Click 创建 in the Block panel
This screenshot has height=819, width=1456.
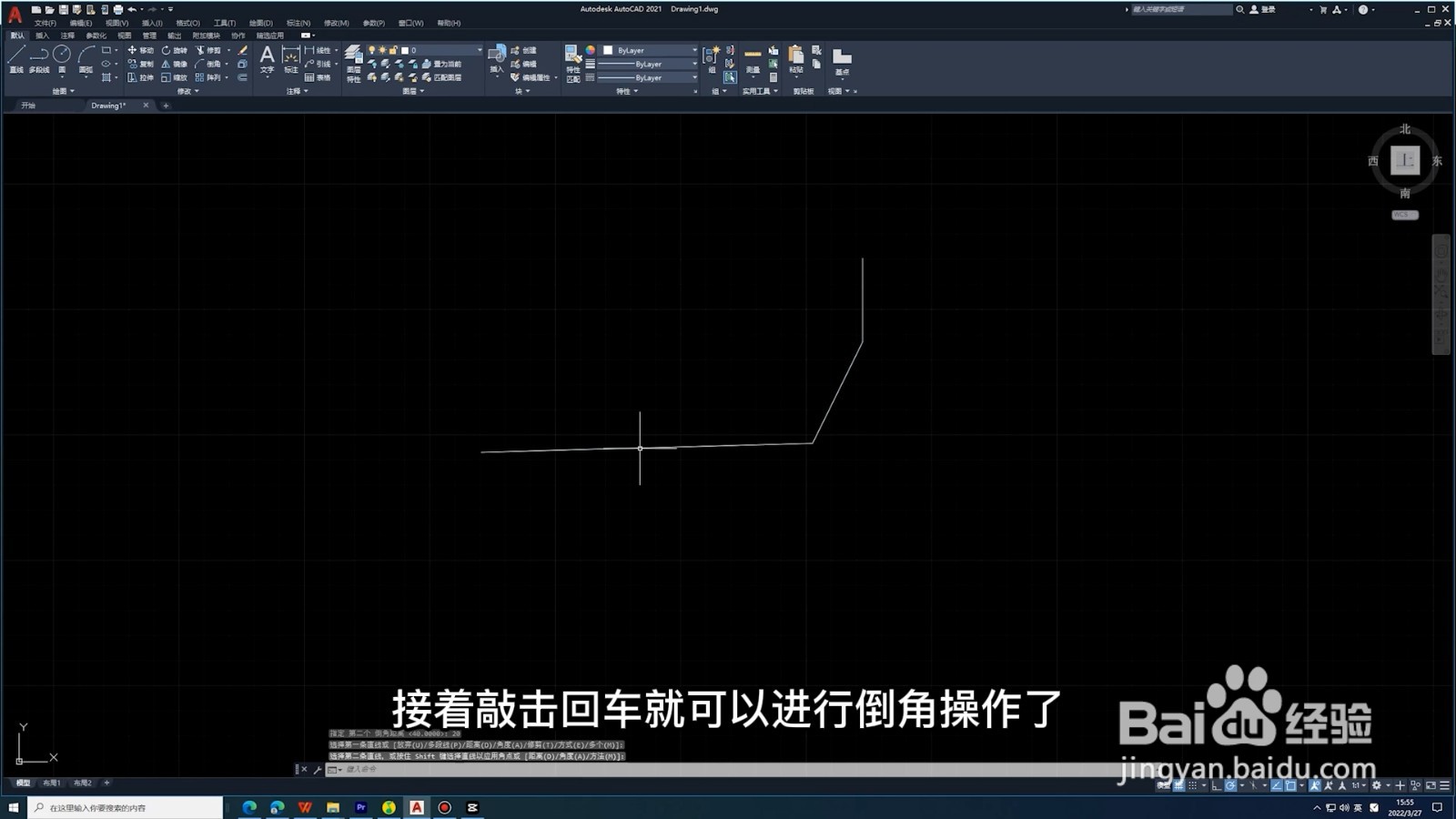[x=526, y=50]
